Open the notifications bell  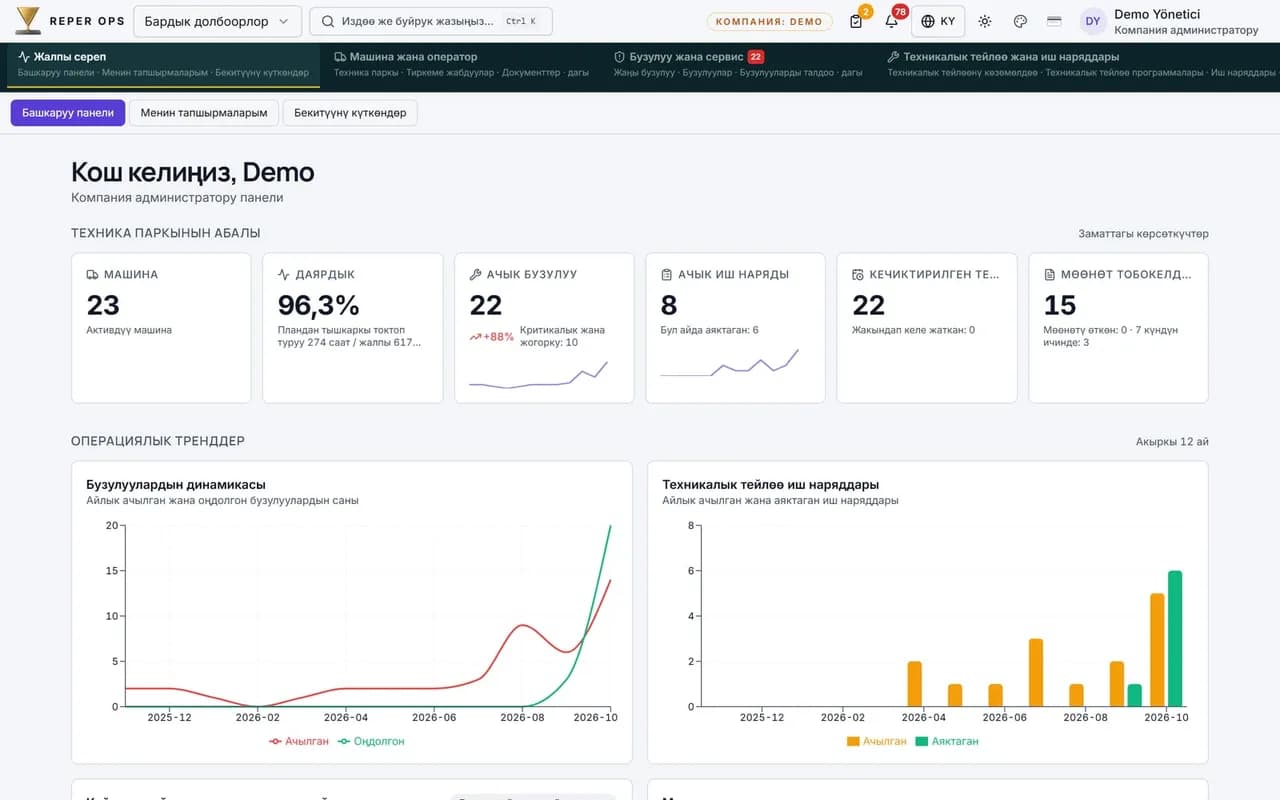pos(891,21)
